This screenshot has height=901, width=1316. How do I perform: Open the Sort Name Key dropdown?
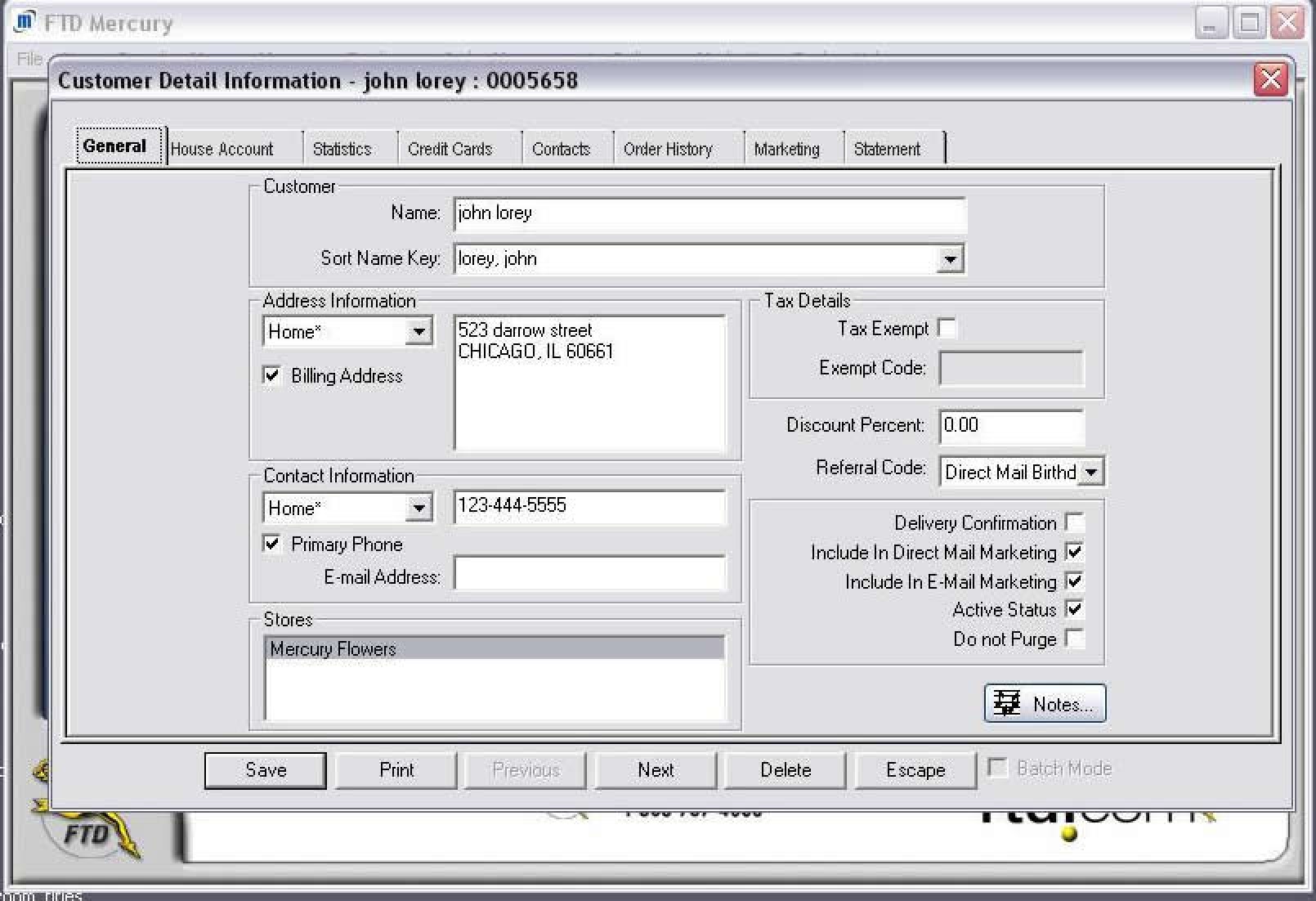click(x=950, y=258)
